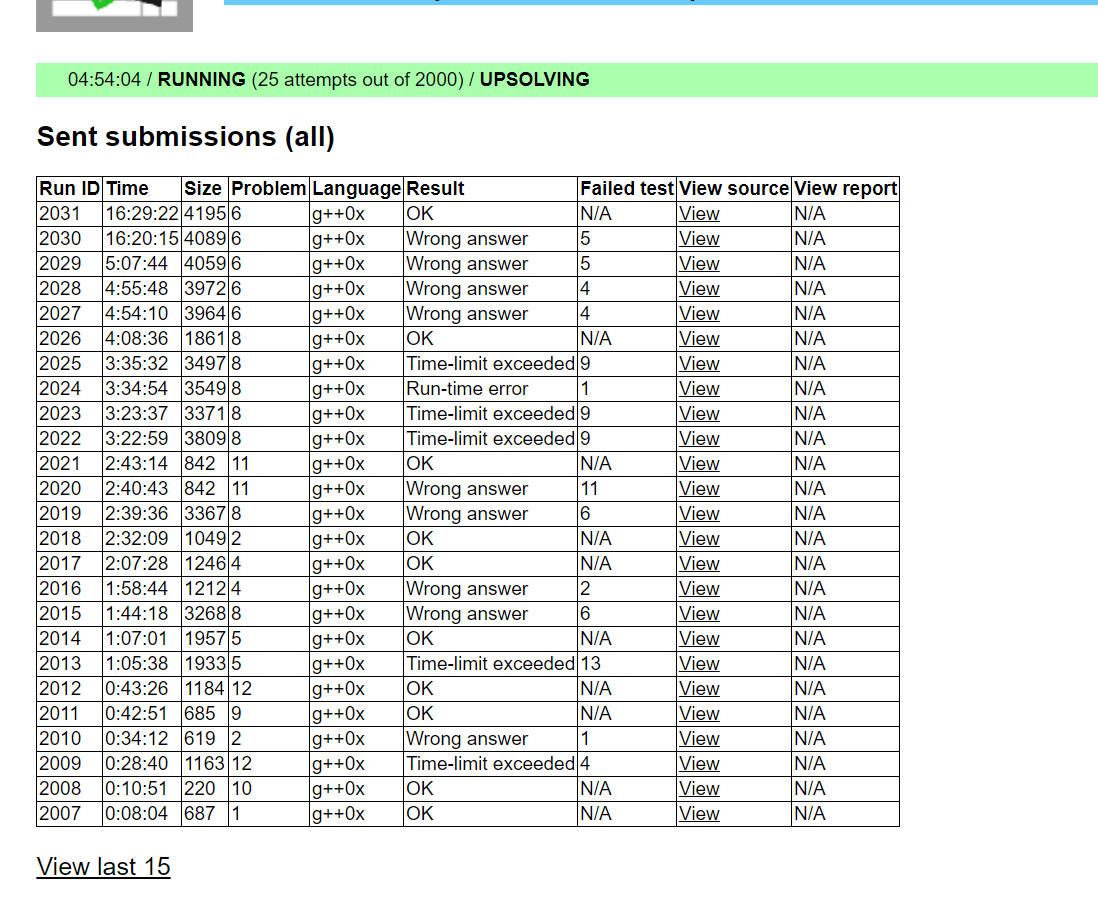Image resolution: width=1098 pixels, height=908 pixels.
Task: Click the Time-limit exceeded result for run 2025
Action: 490,364
